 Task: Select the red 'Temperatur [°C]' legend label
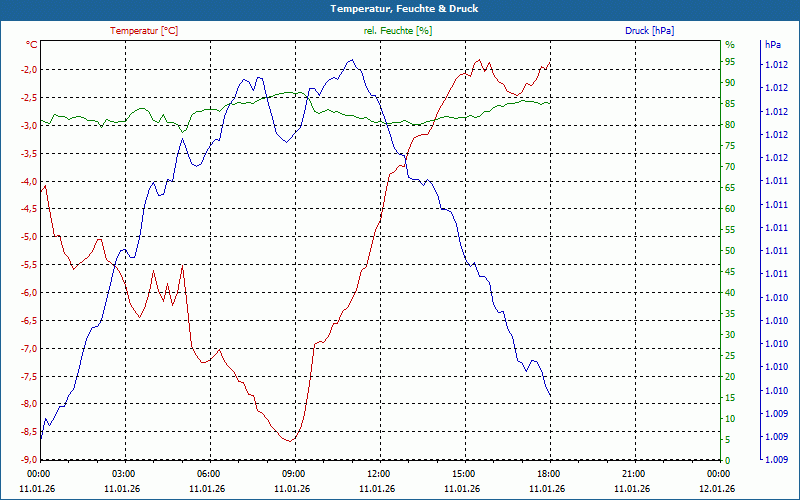[144, 31]
